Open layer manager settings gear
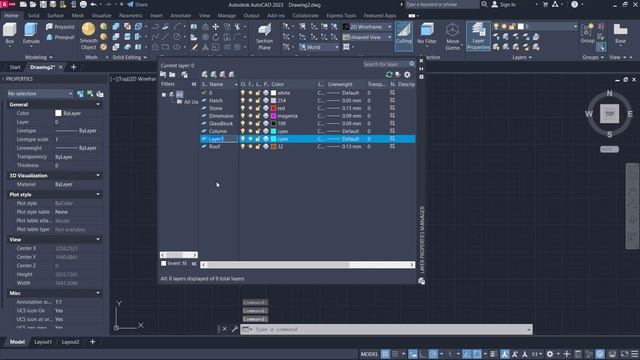The height and width of the screenshot is (360, 640). (x=407, y=74)
